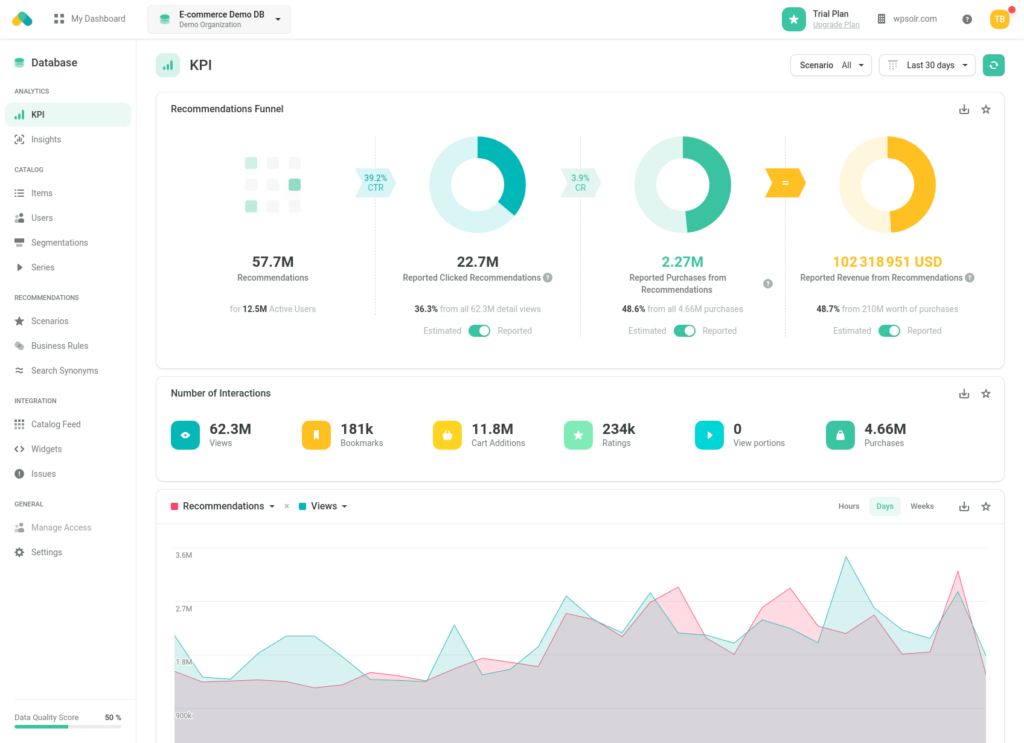Click the Upgrade Plan link

836,25
